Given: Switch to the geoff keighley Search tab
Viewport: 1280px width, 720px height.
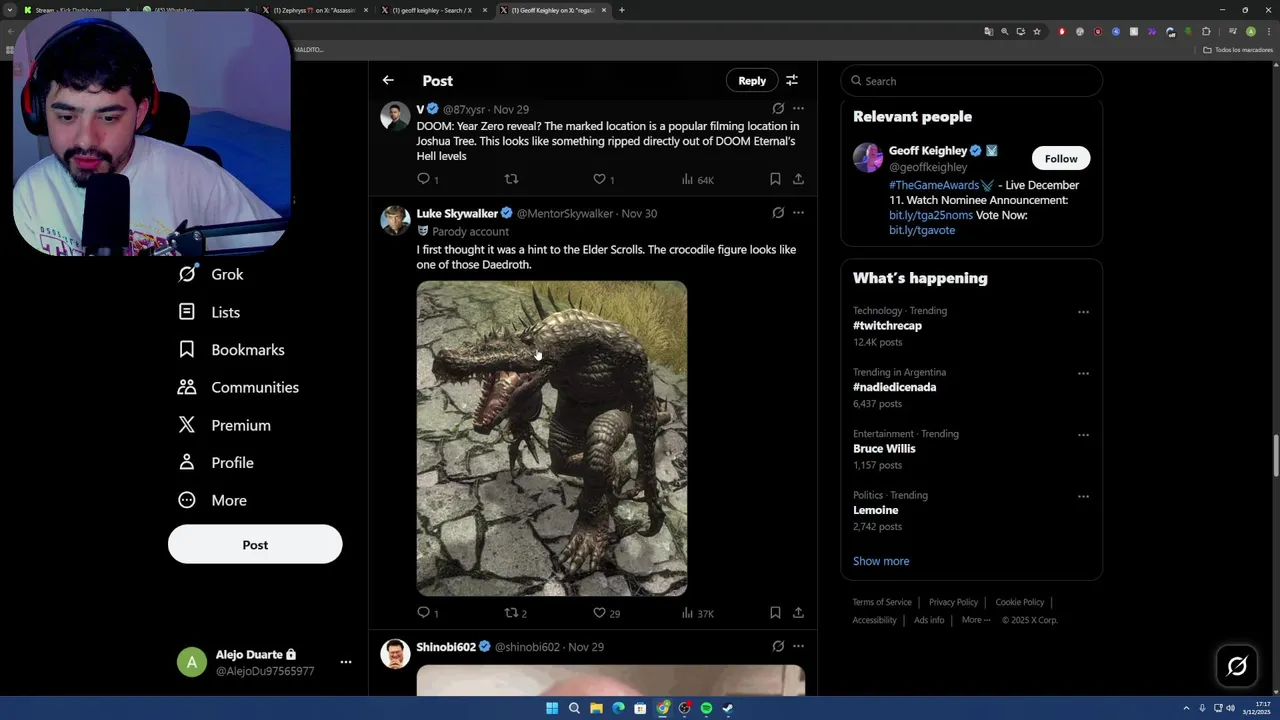Looking at the screenshot, I should (432, 10).
